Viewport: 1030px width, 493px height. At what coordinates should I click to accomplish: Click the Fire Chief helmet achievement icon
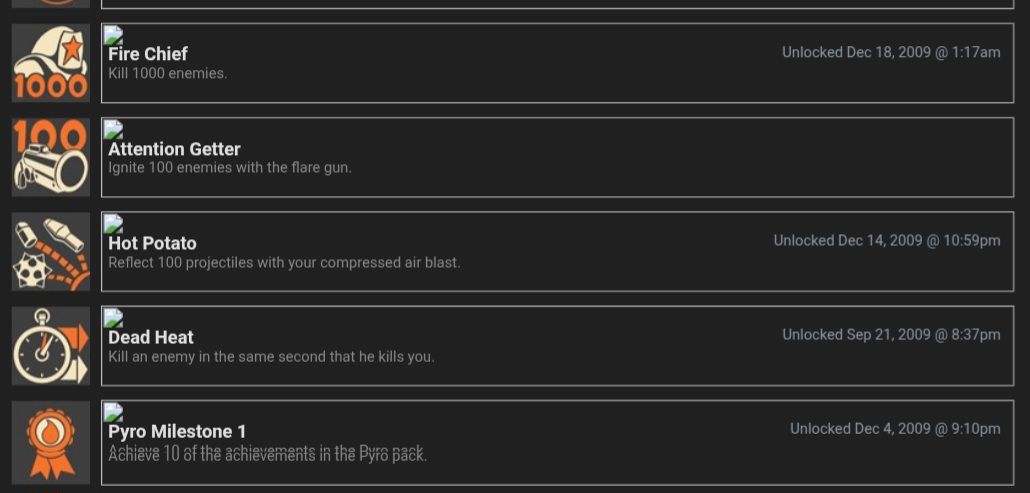tap(51, 63)
